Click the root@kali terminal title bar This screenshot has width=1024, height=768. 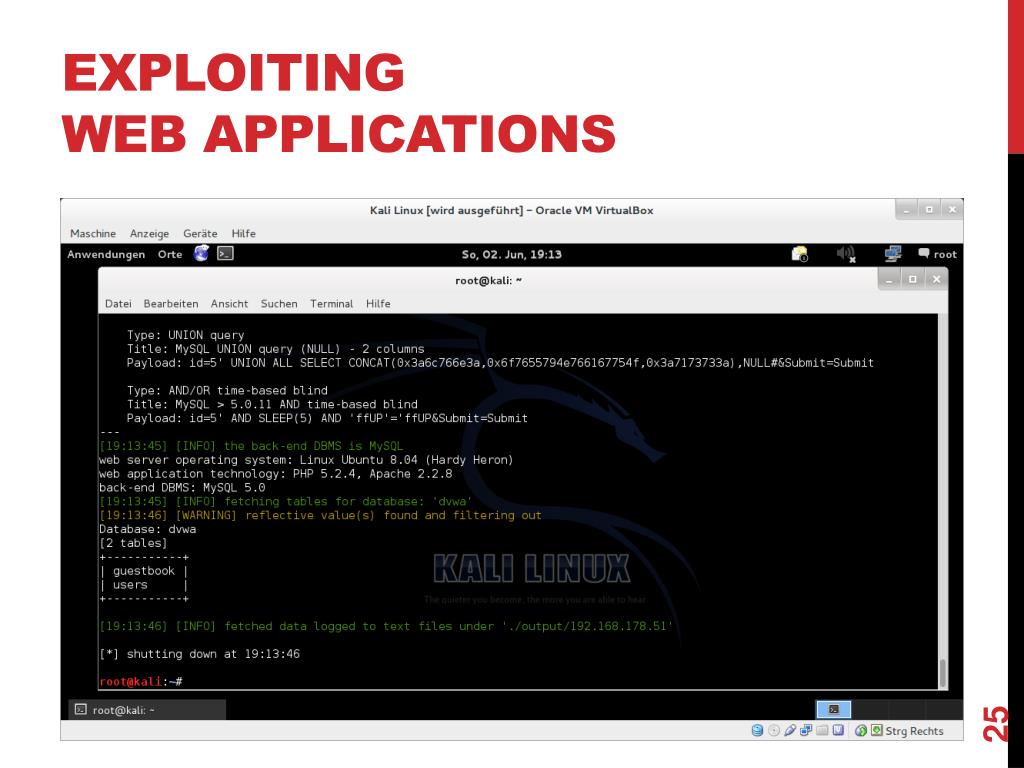pyautogui.click(x=488, y=280)
